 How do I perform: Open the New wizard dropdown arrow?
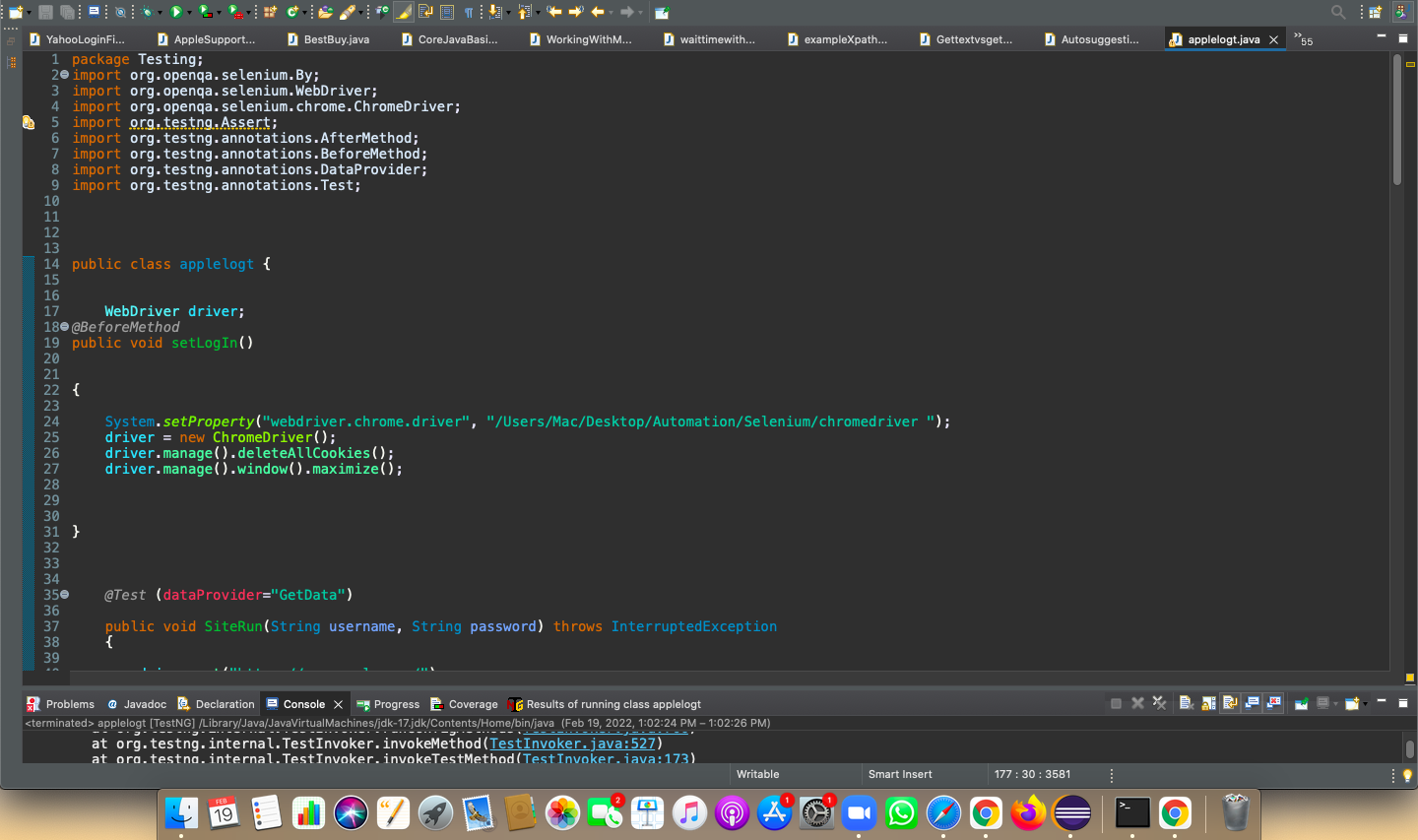coord(30,13)
